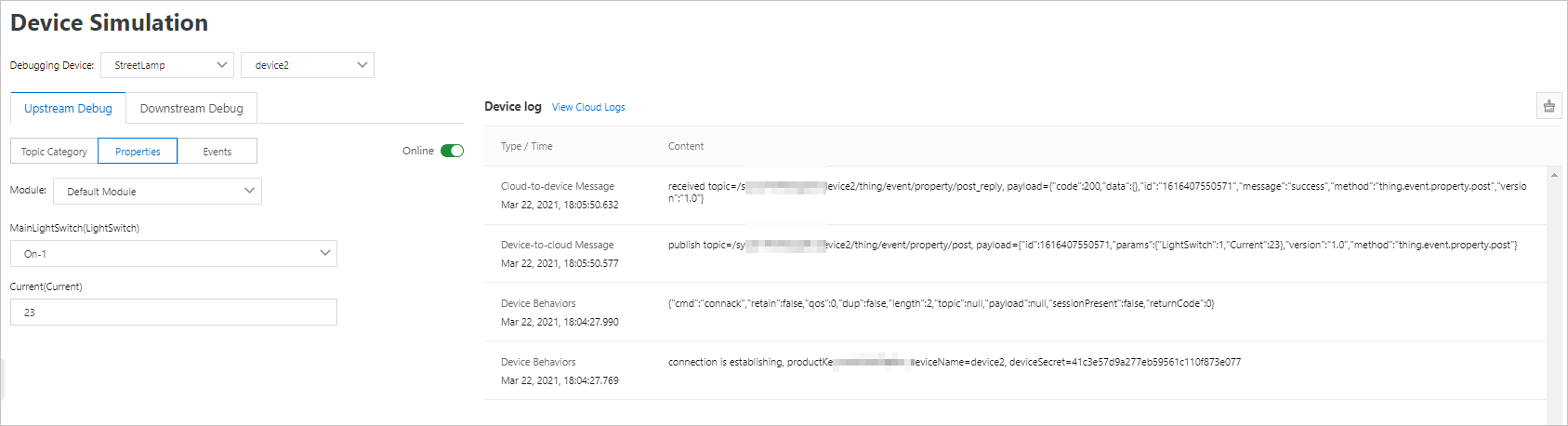Toggle the Online switch off

tap(452, 151)
